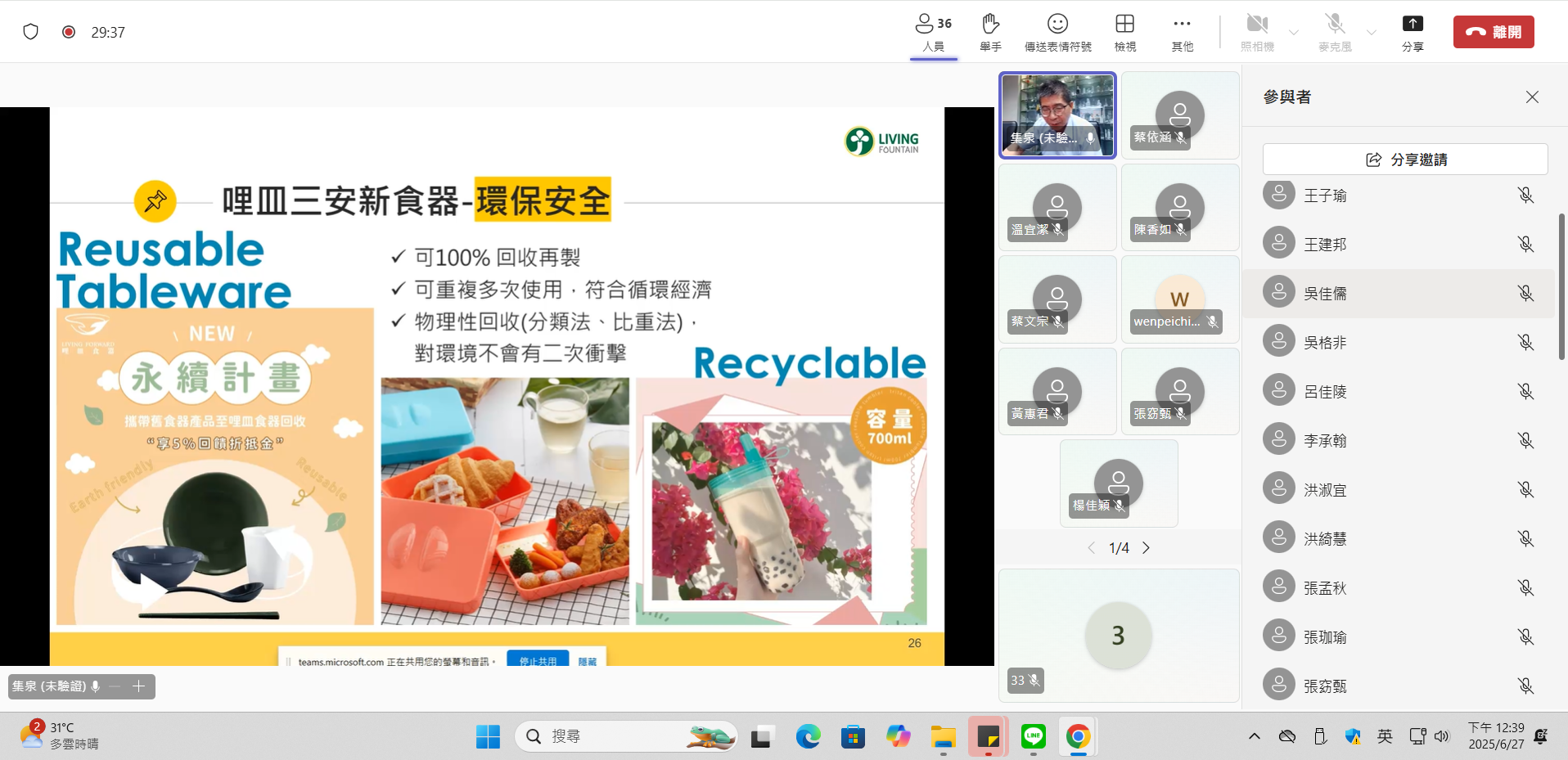Go to next page of participant videos
The width and height of the screenshot is (1568, 760).
1147,548
